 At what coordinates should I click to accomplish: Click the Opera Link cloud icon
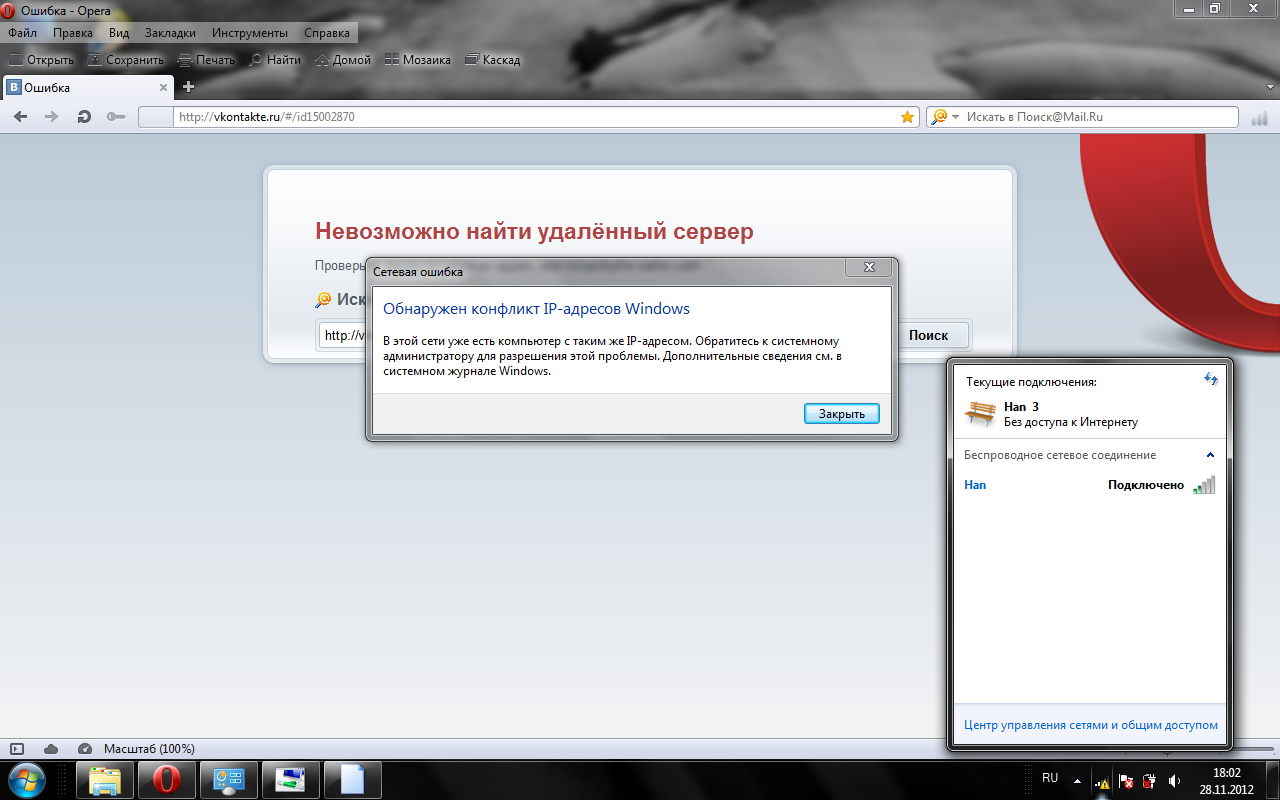50,749
